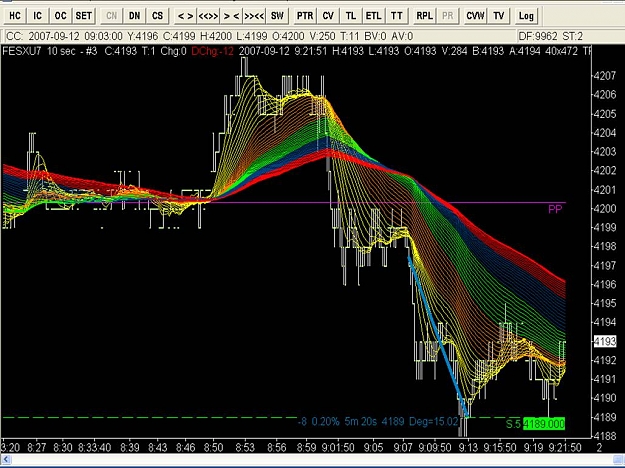Activate the CV chart values tool
The width and height of the screenshot is (625, 468).
click(x=328, y=16)
